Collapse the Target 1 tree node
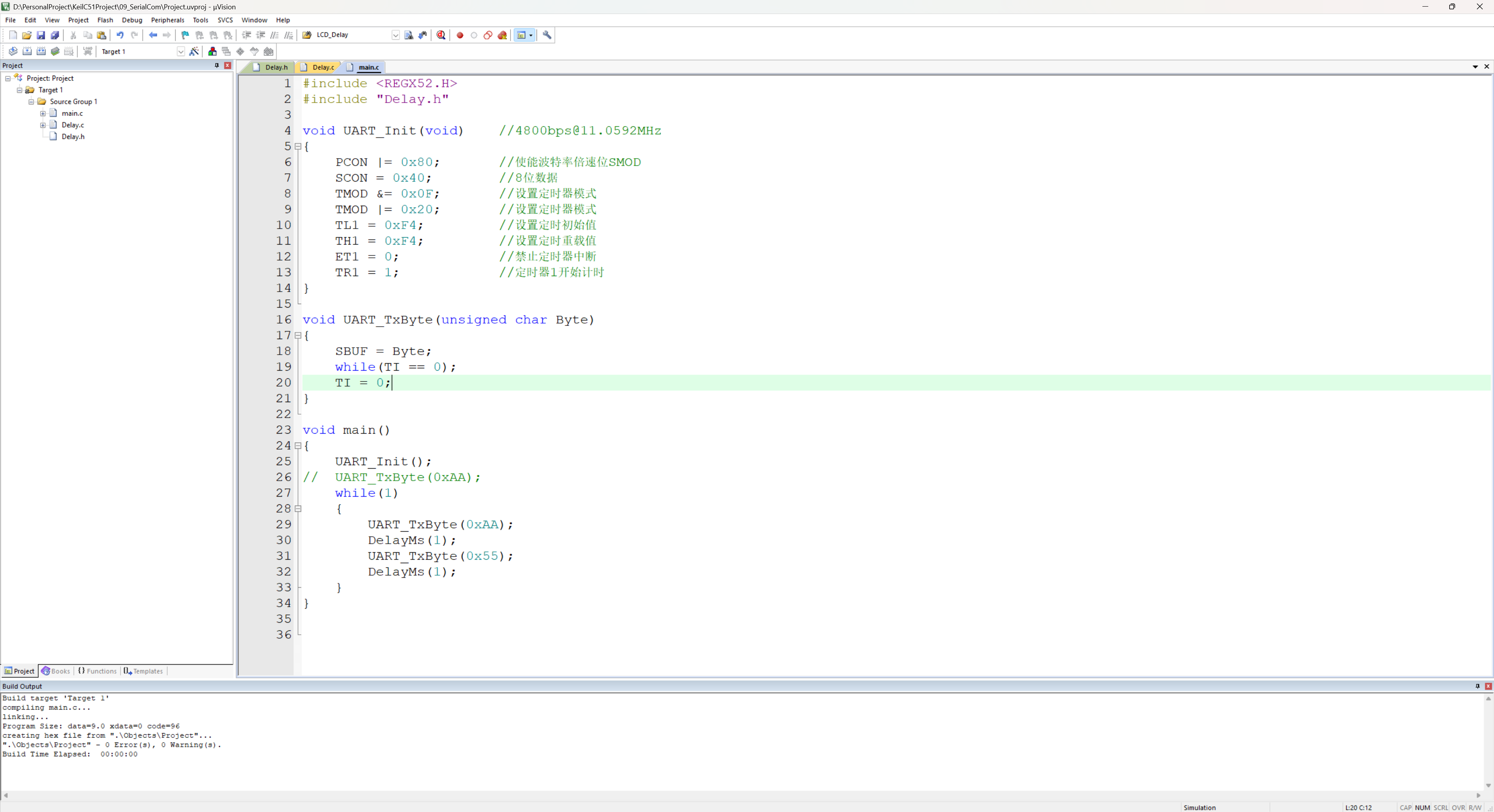Screen dimensions: 1494x812 tap(19, 90)
